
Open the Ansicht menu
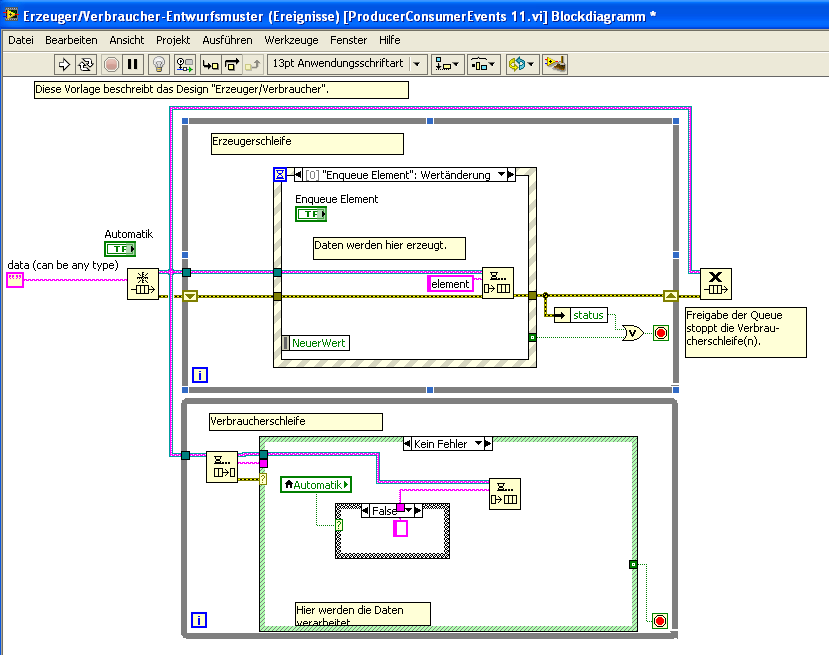pos(126,40)
